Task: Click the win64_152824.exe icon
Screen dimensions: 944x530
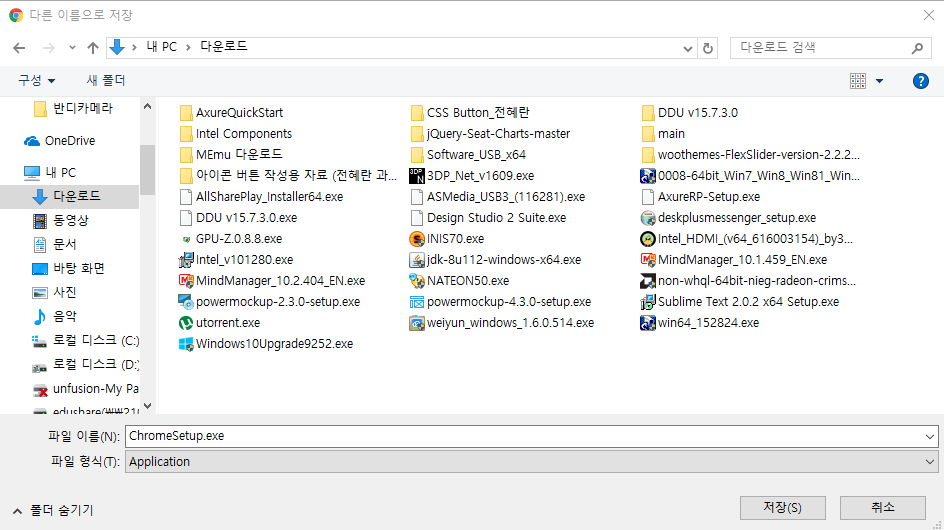Action: pos(648,323)
